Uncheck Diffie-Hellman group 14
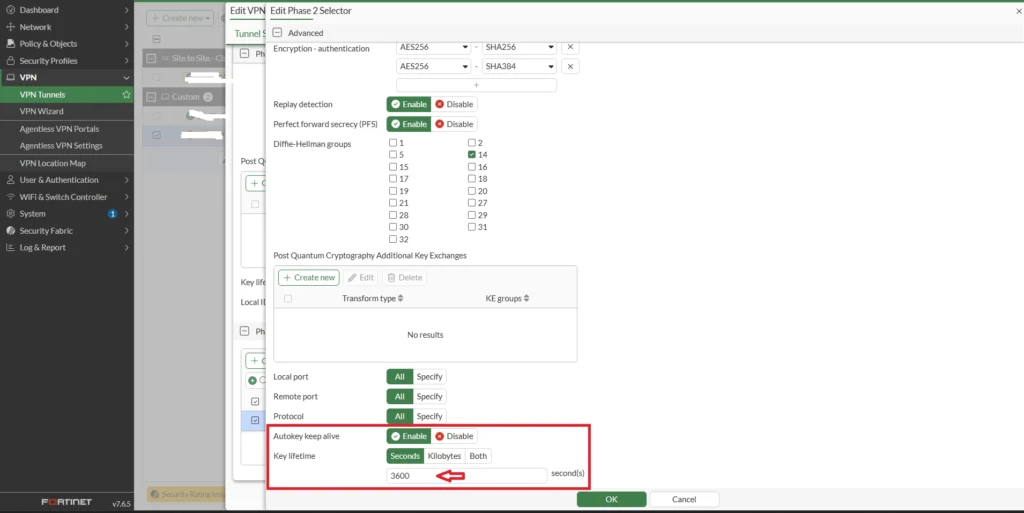The width and height of the screenshot is (1024, 513). click(x=472, y=155)
